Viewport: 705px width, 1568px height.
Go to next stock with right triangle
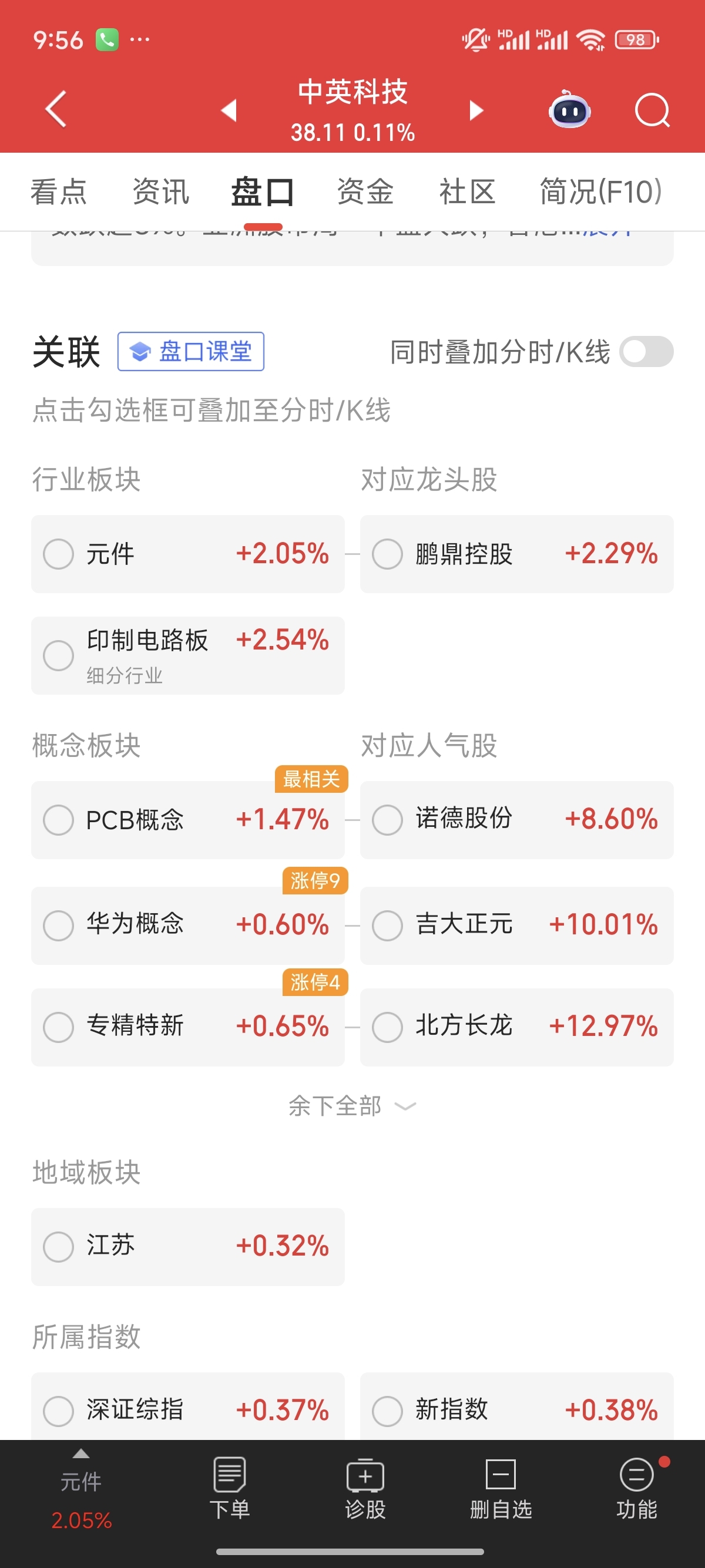click(x=476, y=110)
